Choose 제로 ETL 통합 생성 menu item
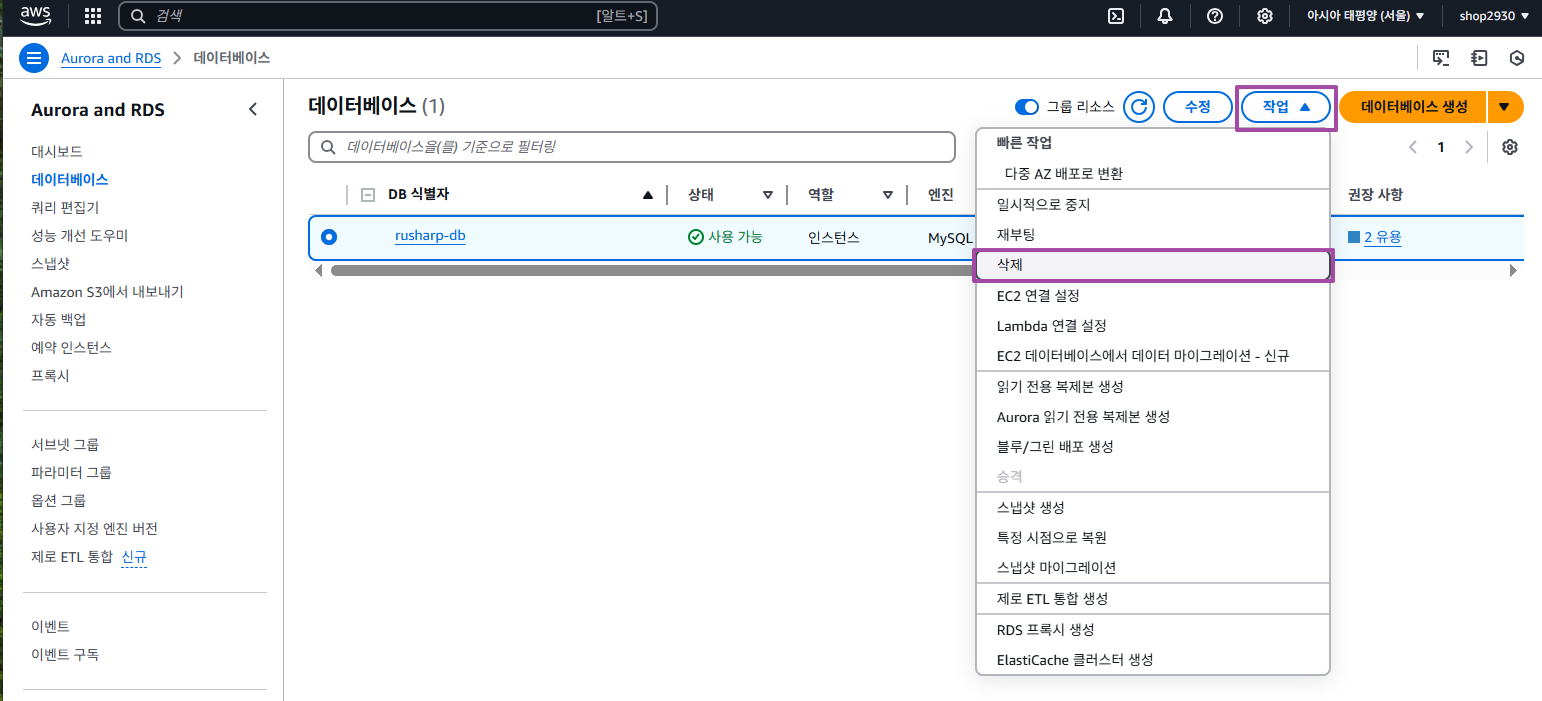Screen dimensions: 1542x701 pos(1153,598)
